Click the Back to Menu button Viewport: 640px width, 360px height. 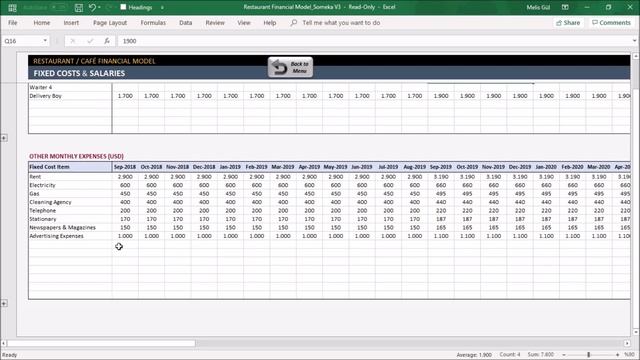(x=290, y=67)
